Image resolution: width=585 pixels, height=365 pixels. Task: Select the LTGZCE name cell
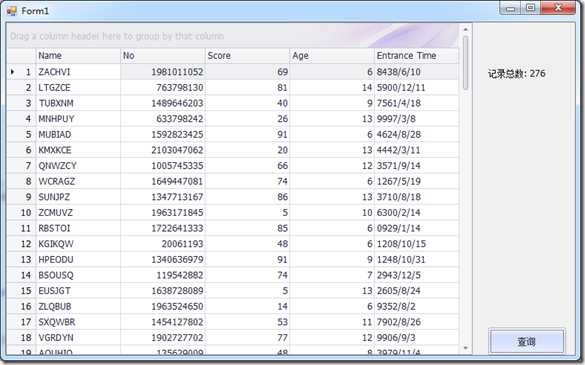pos(78,87)
